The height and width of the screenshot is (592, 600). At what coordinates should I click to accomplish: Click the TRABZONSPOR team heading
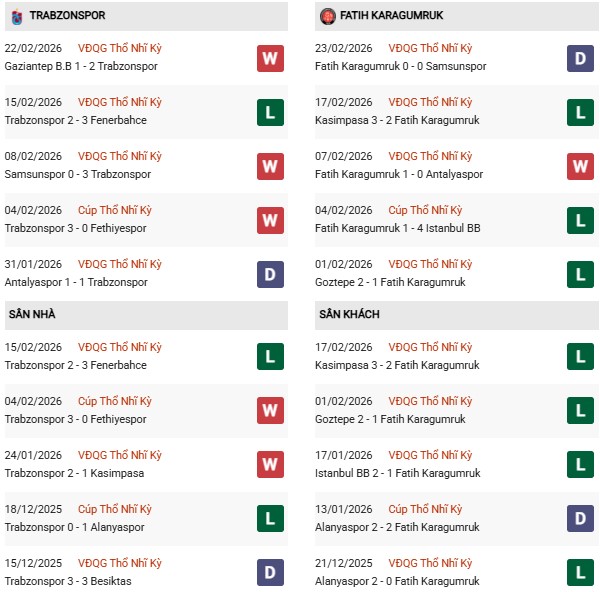[69, 16]
